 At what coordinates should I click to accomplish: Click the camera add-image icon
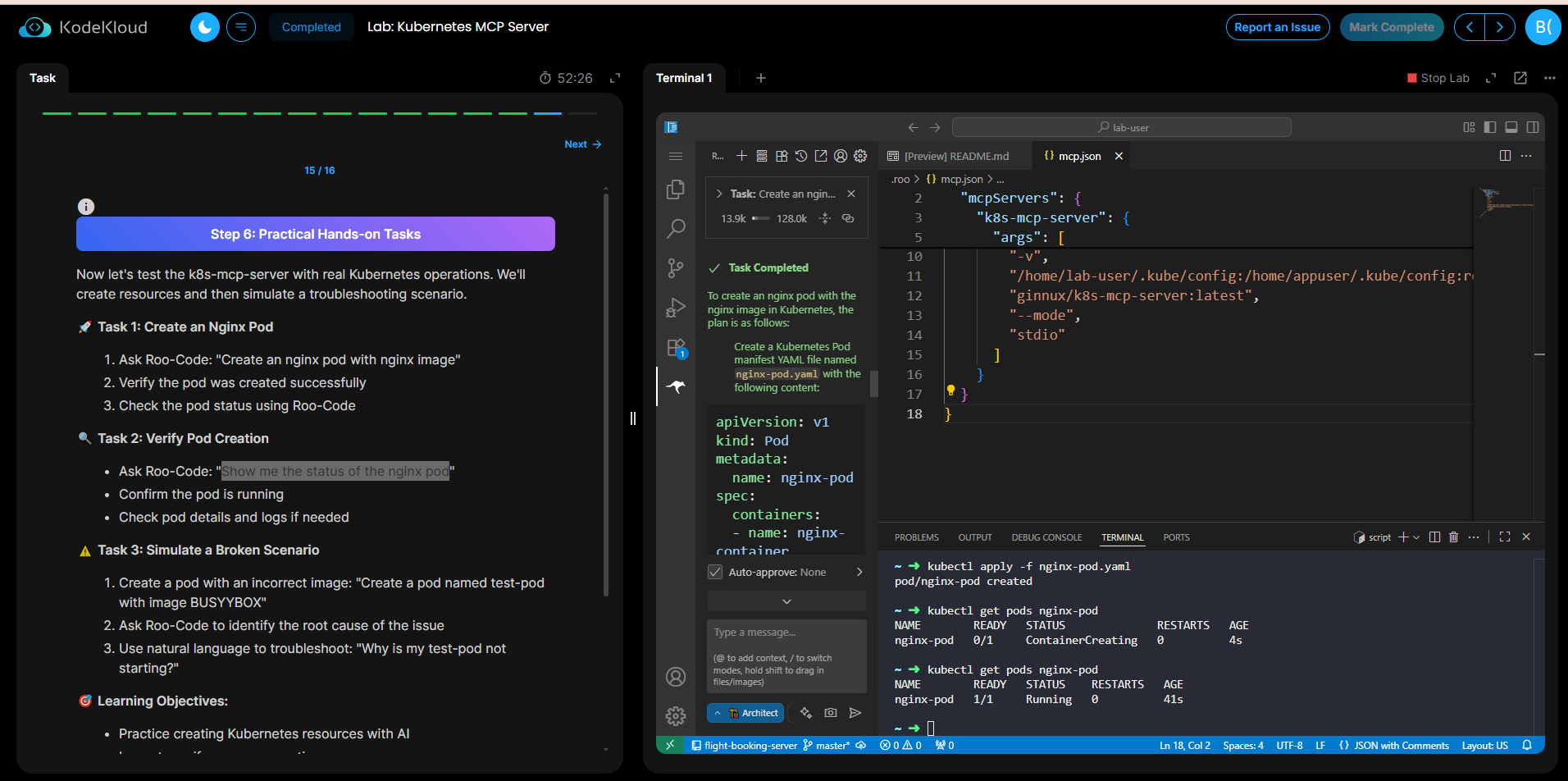[831, 713]
